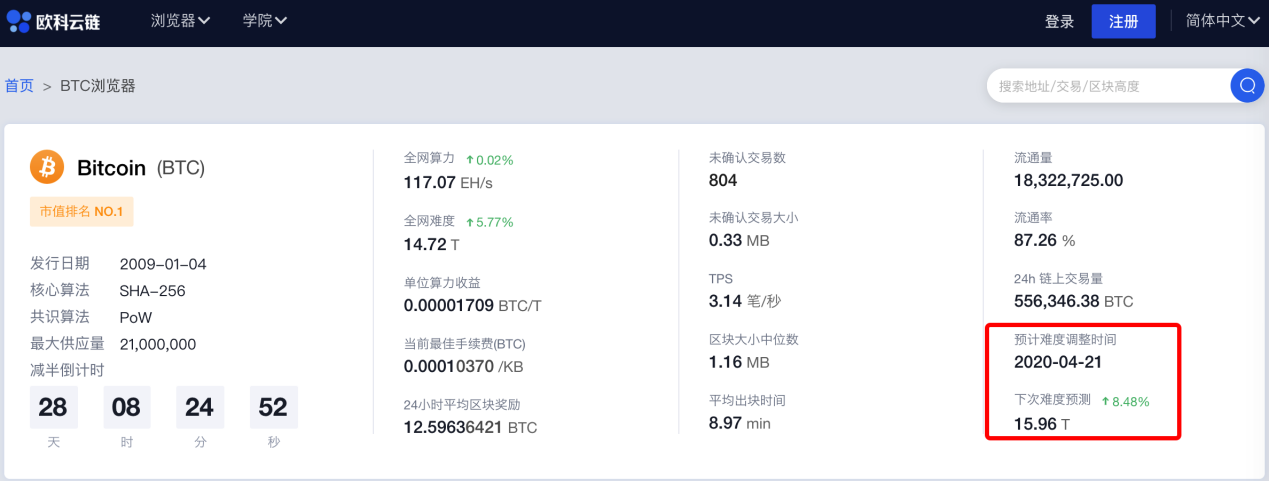Image resolution: width=1269 pixels, height=481 pixels.
Task: Click the blue search magnifier button
Action: point(1247,86)
